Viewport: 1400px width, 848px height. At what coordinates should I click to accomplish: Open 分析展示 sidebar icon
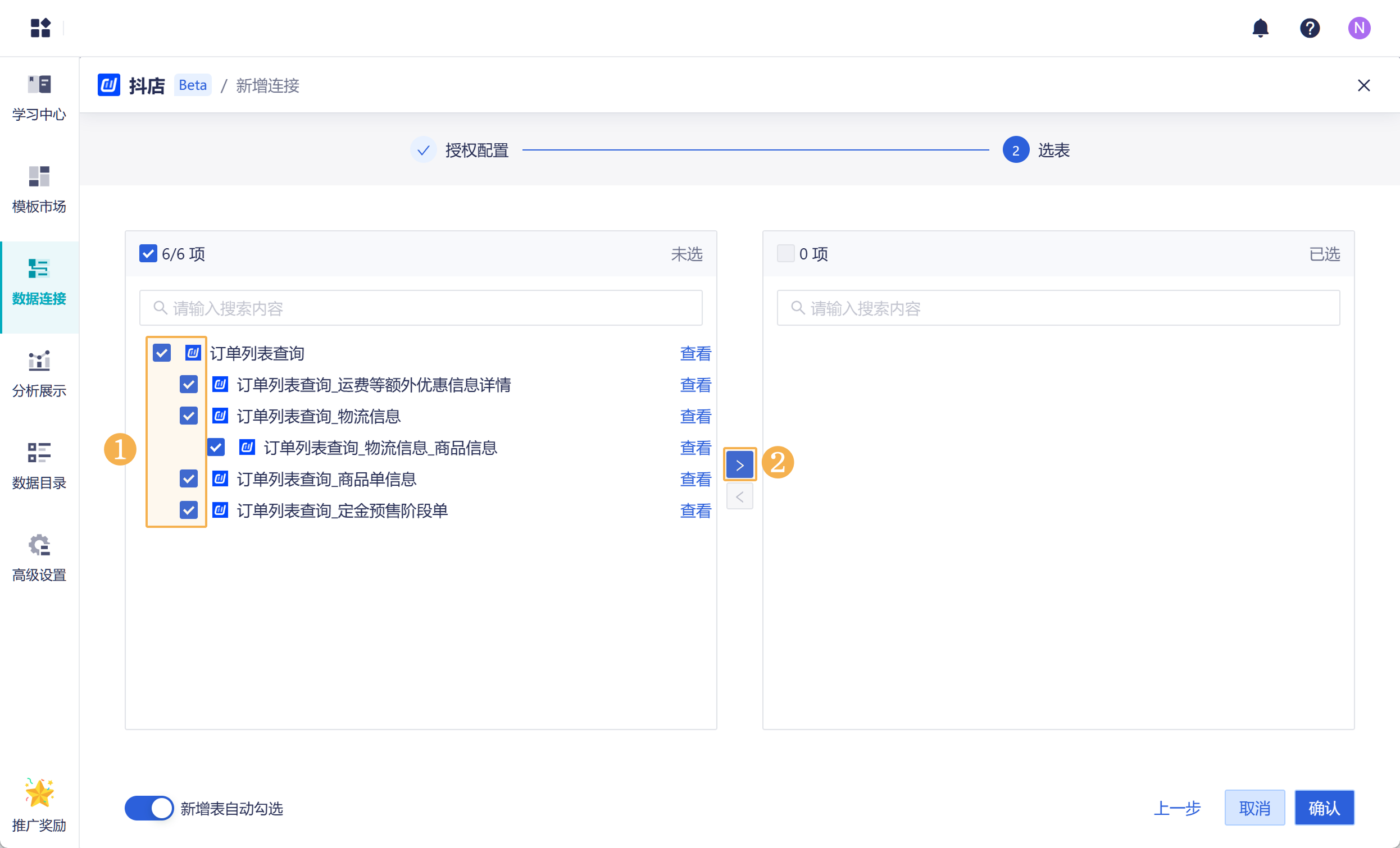39,373
